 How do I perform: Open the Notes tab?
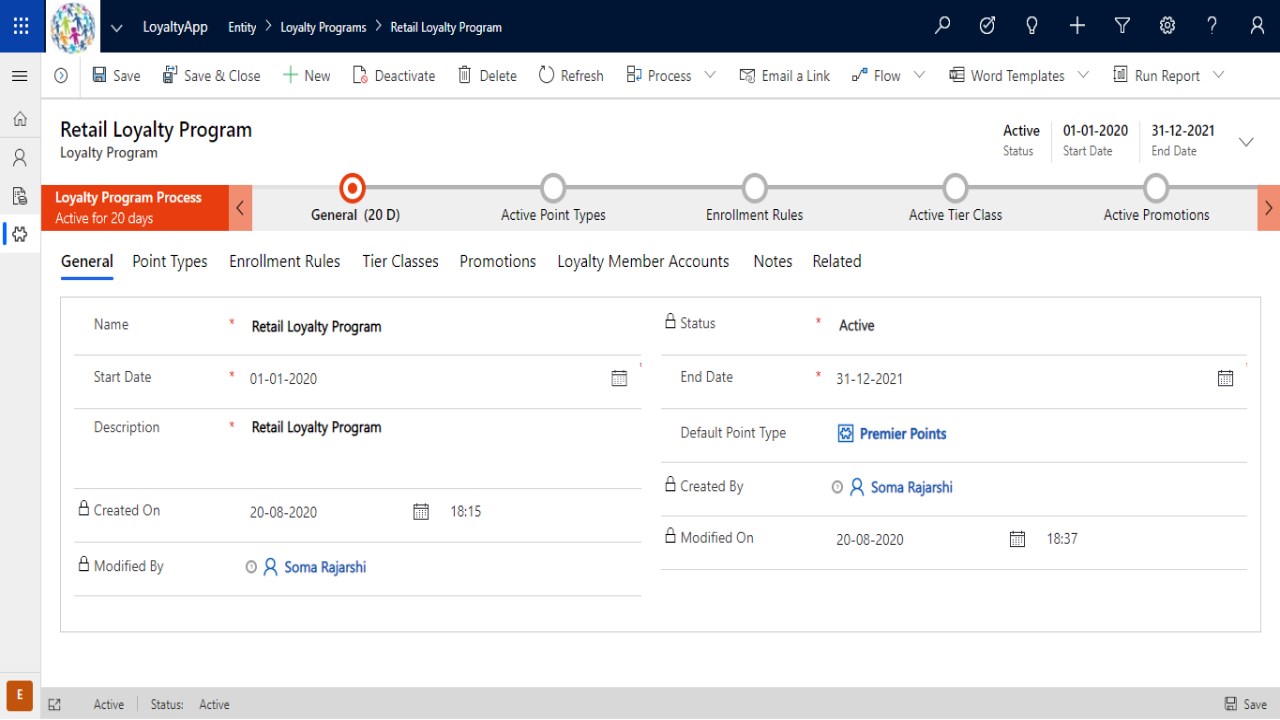click(x=773, y=262)
